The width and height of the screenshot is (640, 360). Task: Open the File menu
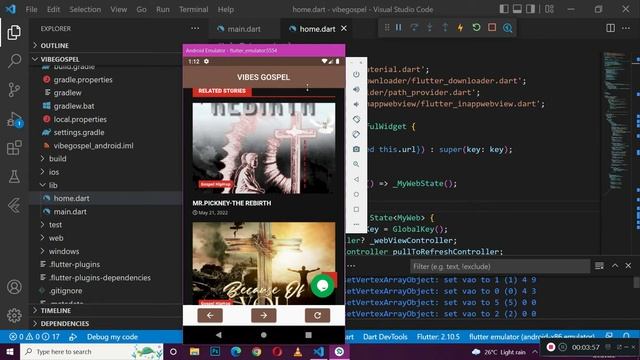[31, 9]
